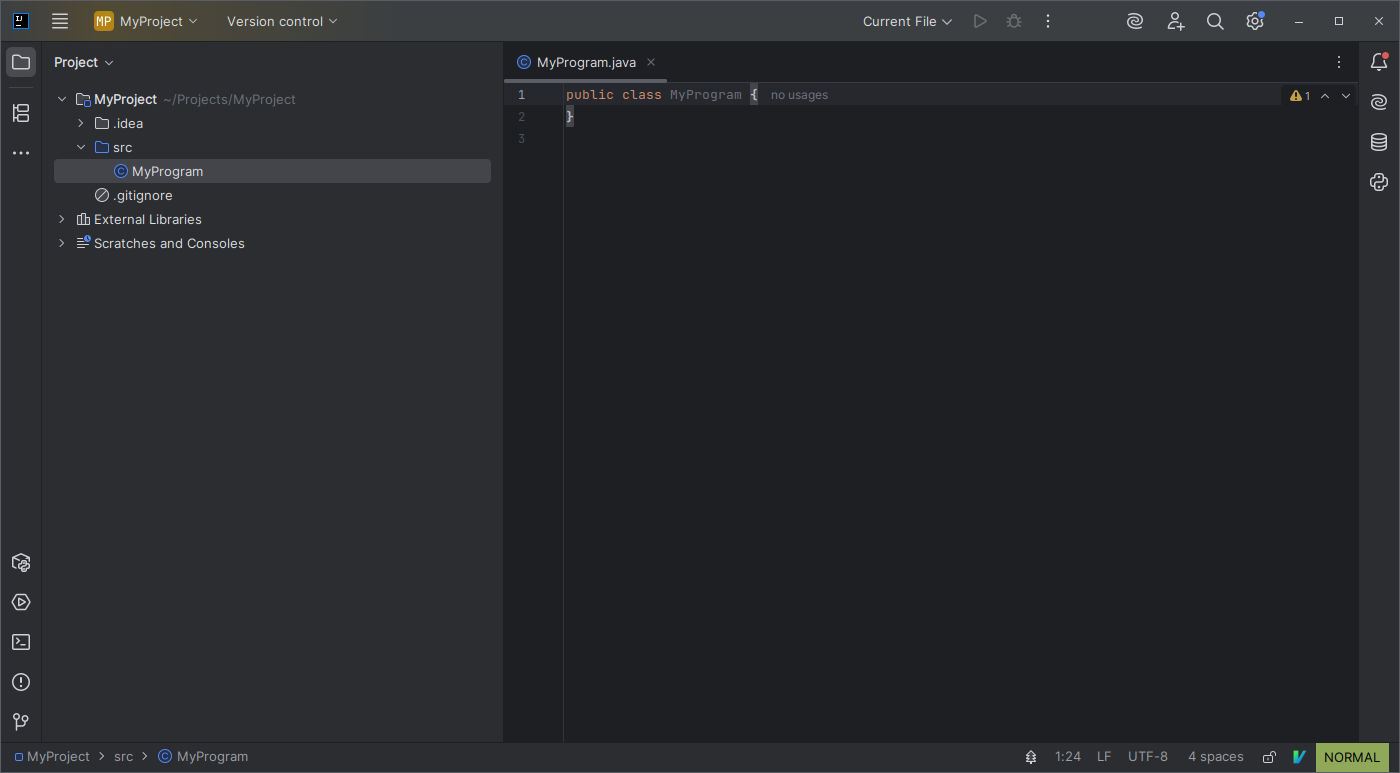
Task: Select the MyProgram.java editor tab
Action: [x=585, y=62]
